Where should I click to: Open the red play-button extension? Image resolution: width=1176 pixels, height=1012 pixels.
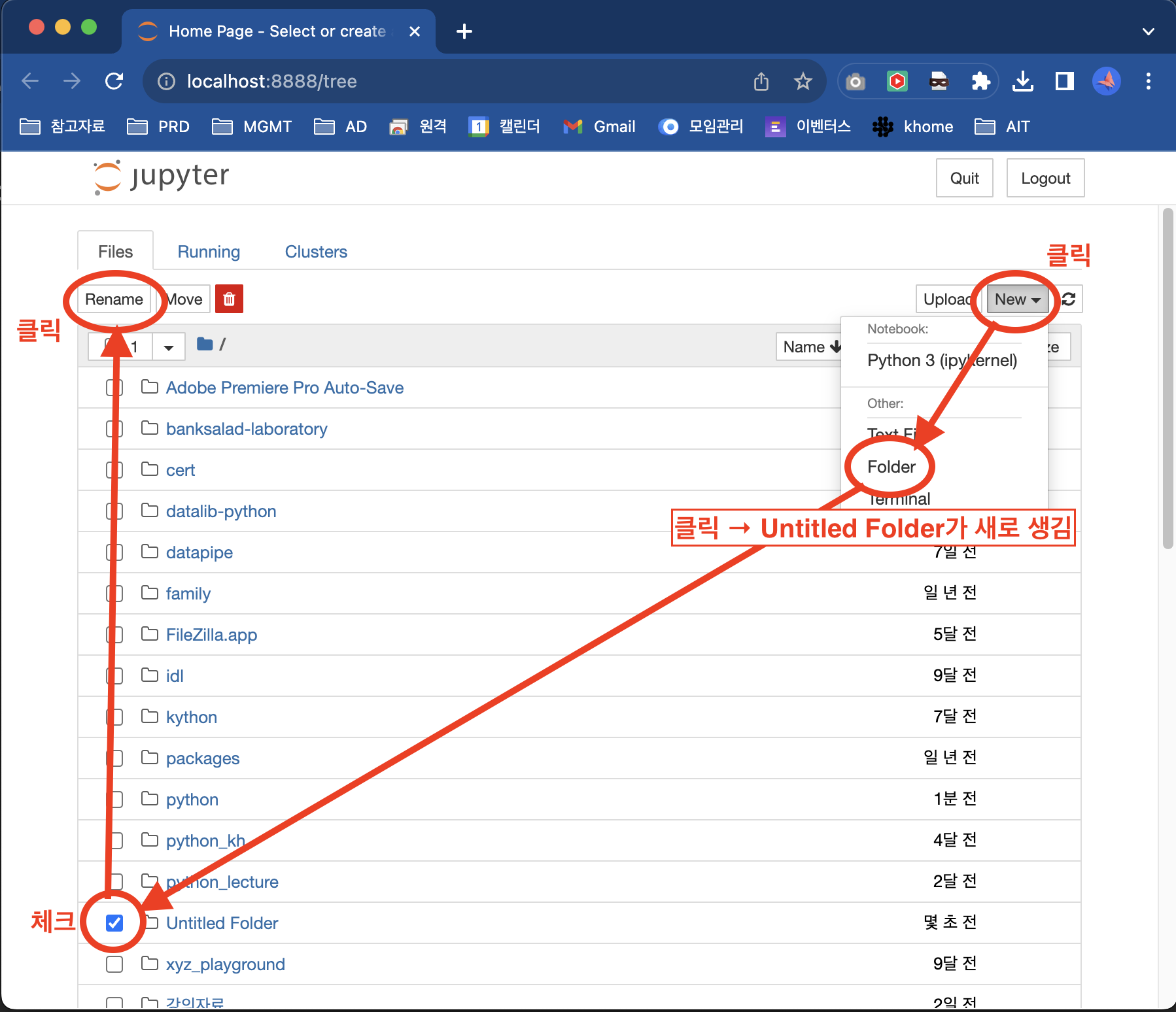click(897, 81)
